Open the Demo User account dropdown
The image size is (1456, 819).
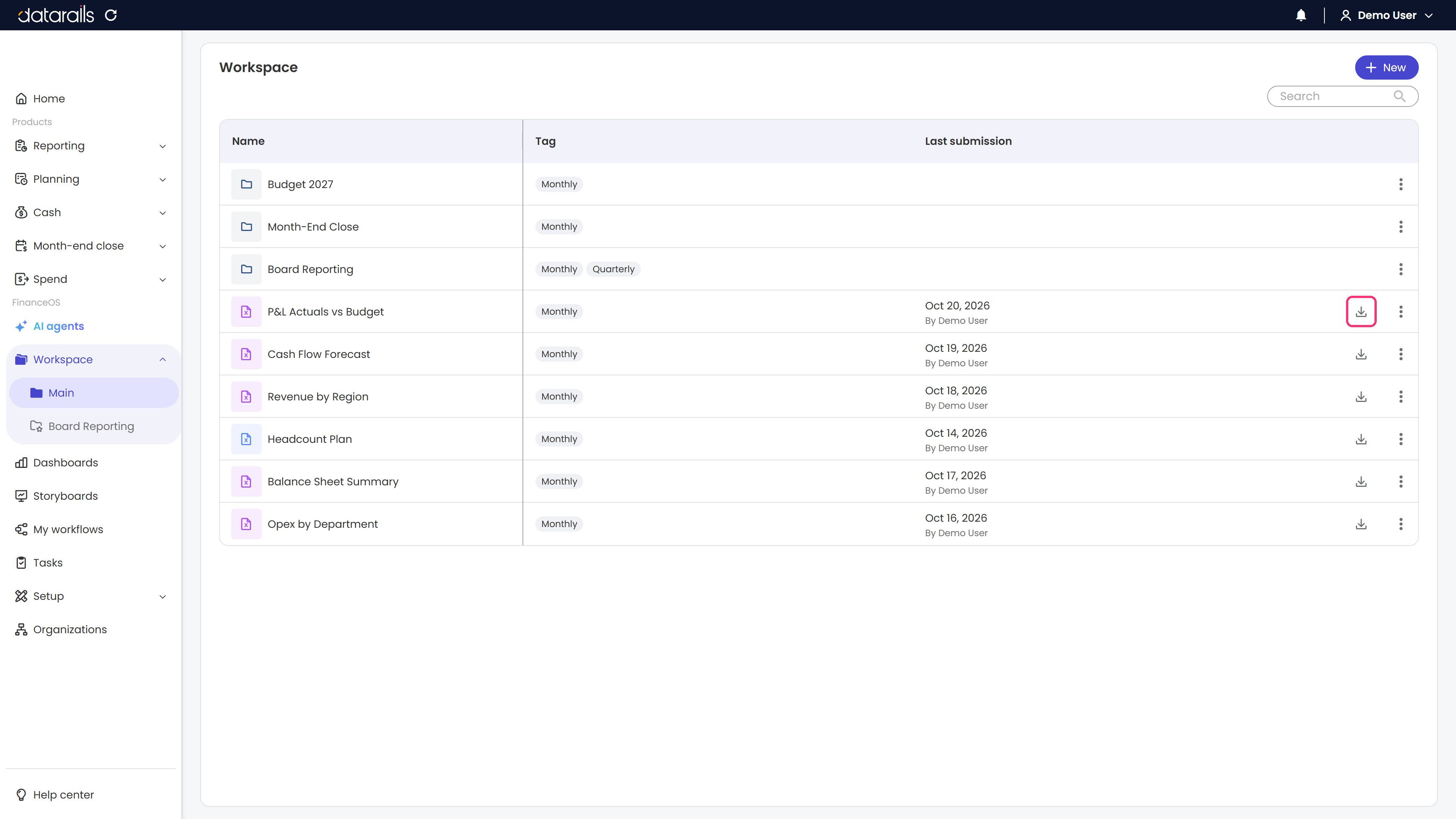tap(1387, 15)
